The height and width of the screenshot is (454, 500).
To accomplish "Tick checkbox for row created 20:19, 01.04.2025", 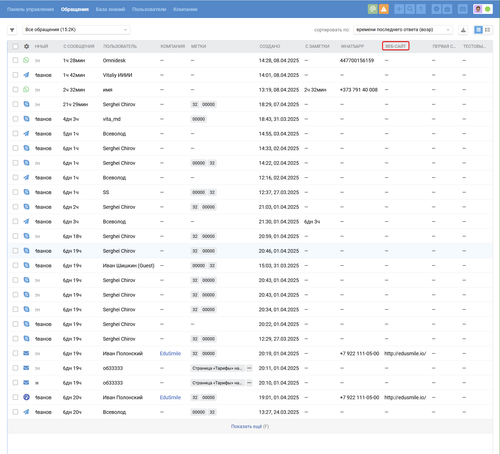I will 15,353.
